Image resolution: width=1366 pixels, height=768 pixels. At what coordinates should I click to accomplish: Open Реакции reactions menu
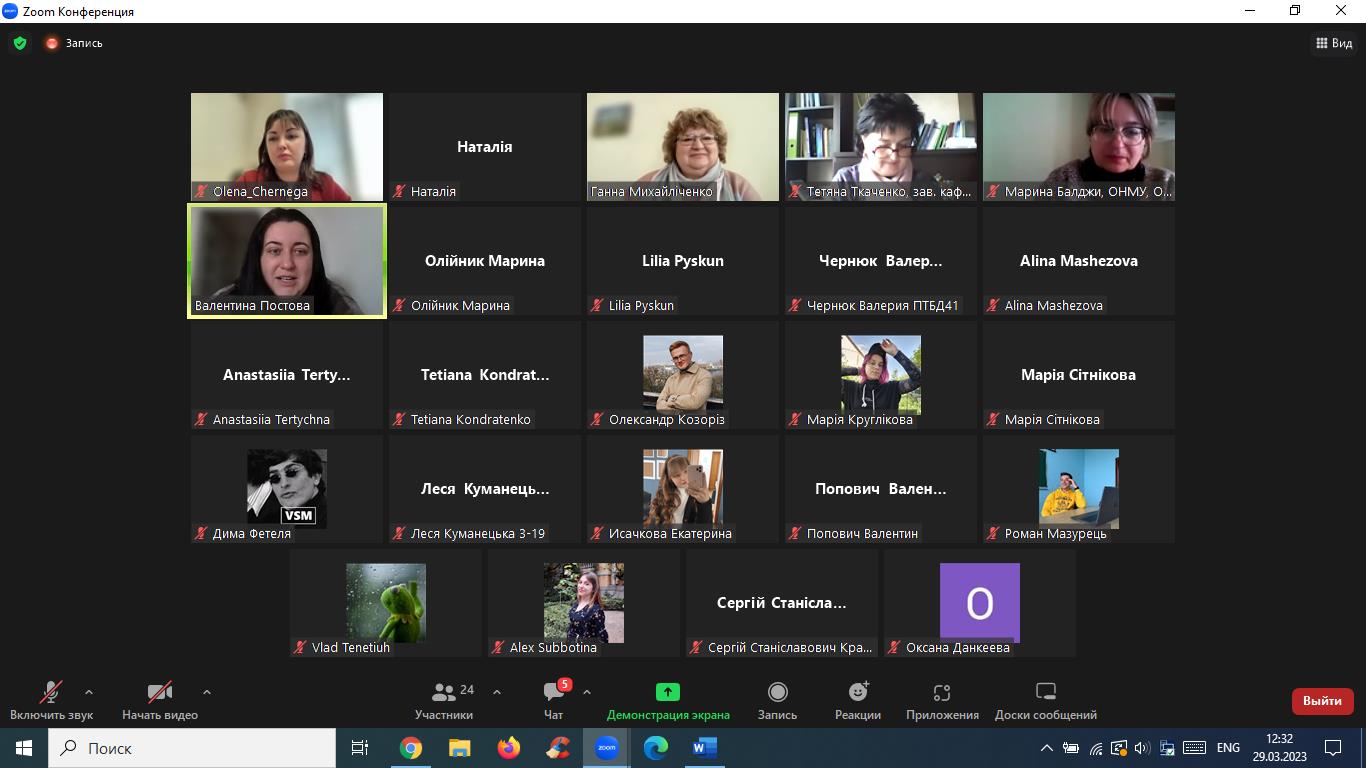858,700
